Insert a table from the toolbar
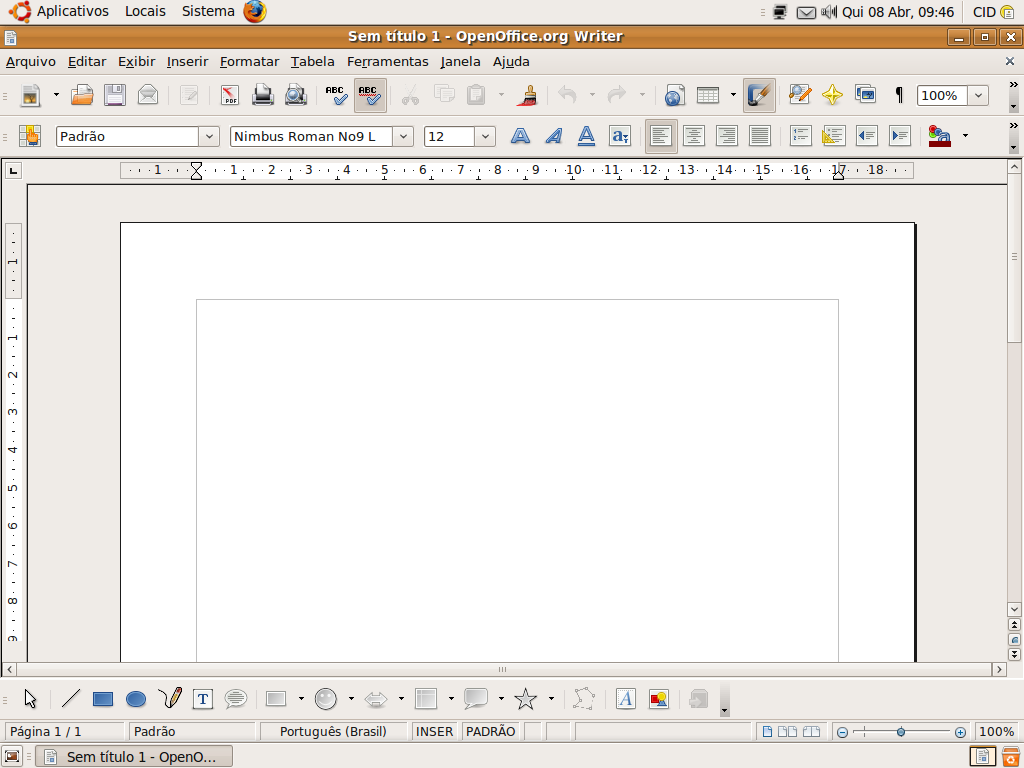This screenshot has height=768, width=1024. pos(707,95)
